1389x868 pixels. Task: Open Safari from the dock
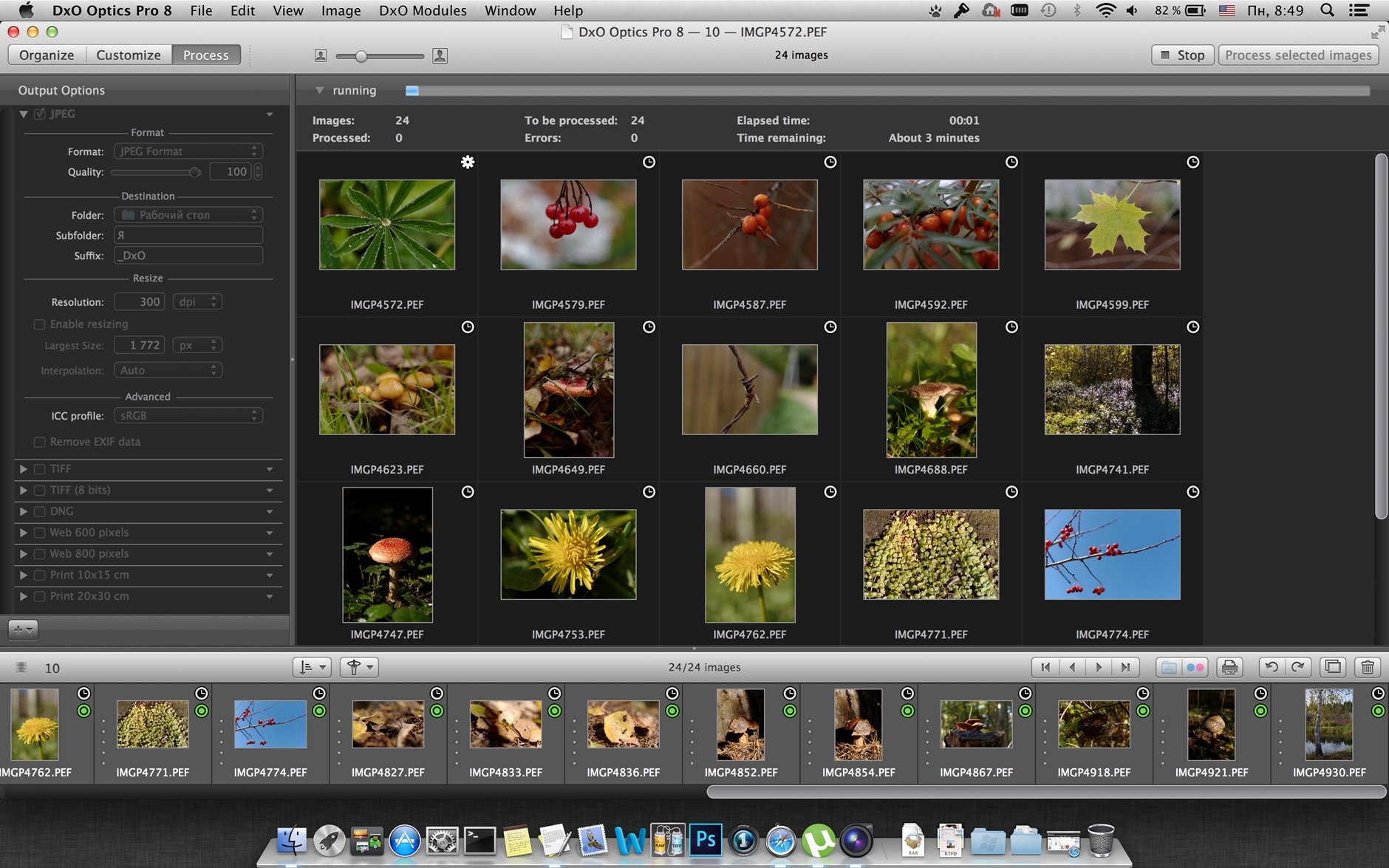(781, 841)
